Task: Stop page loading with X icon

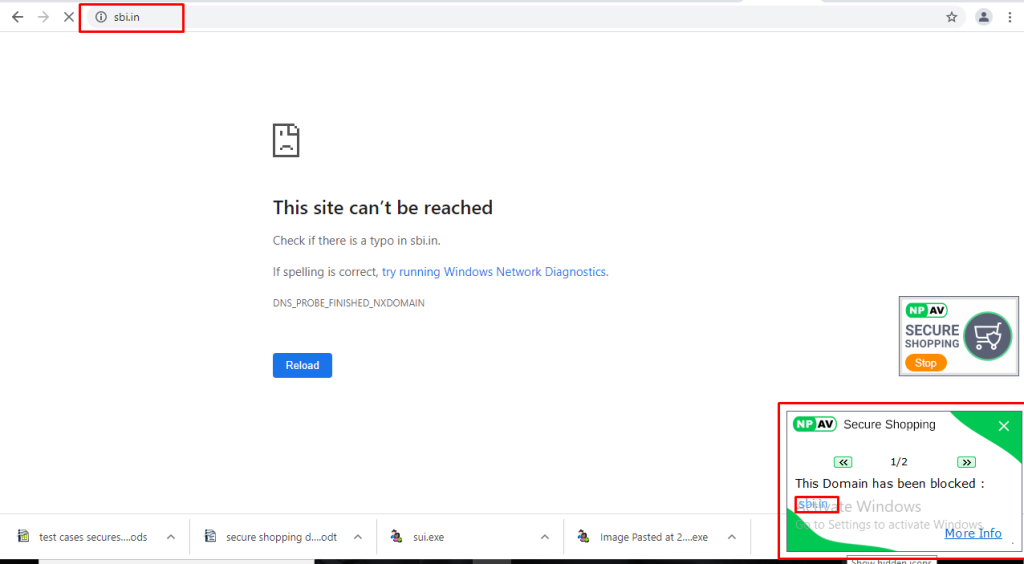Action: coord(68,17)
